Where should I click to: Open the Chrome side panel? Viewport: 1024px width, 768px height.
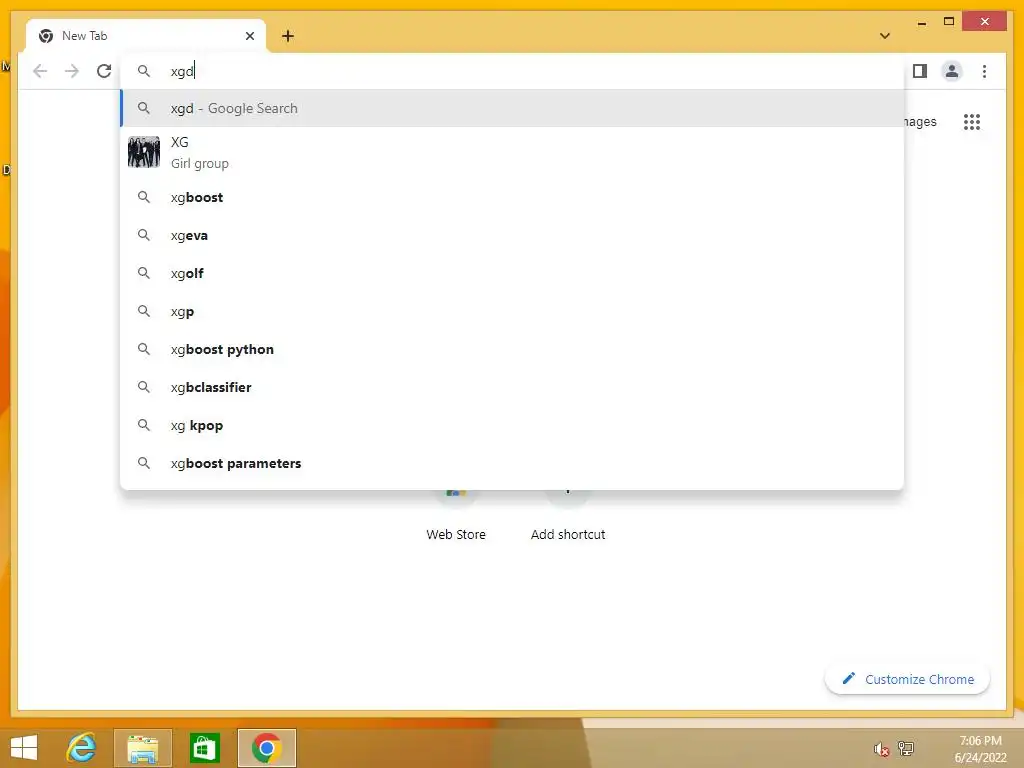coord(920,71)
